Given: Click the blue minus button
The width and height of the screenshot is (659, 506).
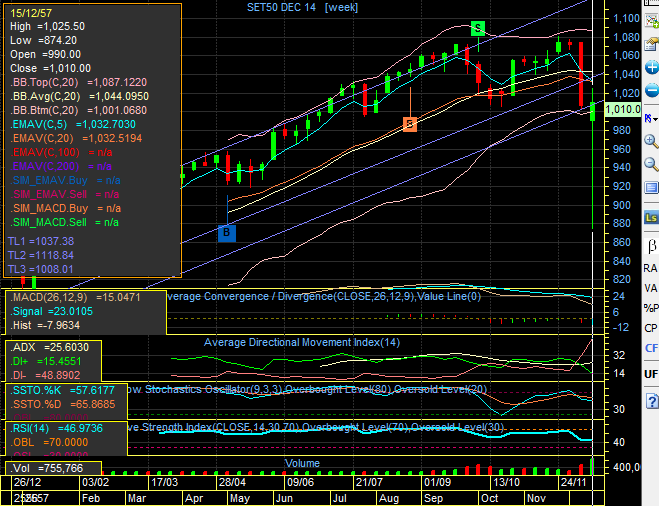Looking at the screenshot, I should point(652,90).
